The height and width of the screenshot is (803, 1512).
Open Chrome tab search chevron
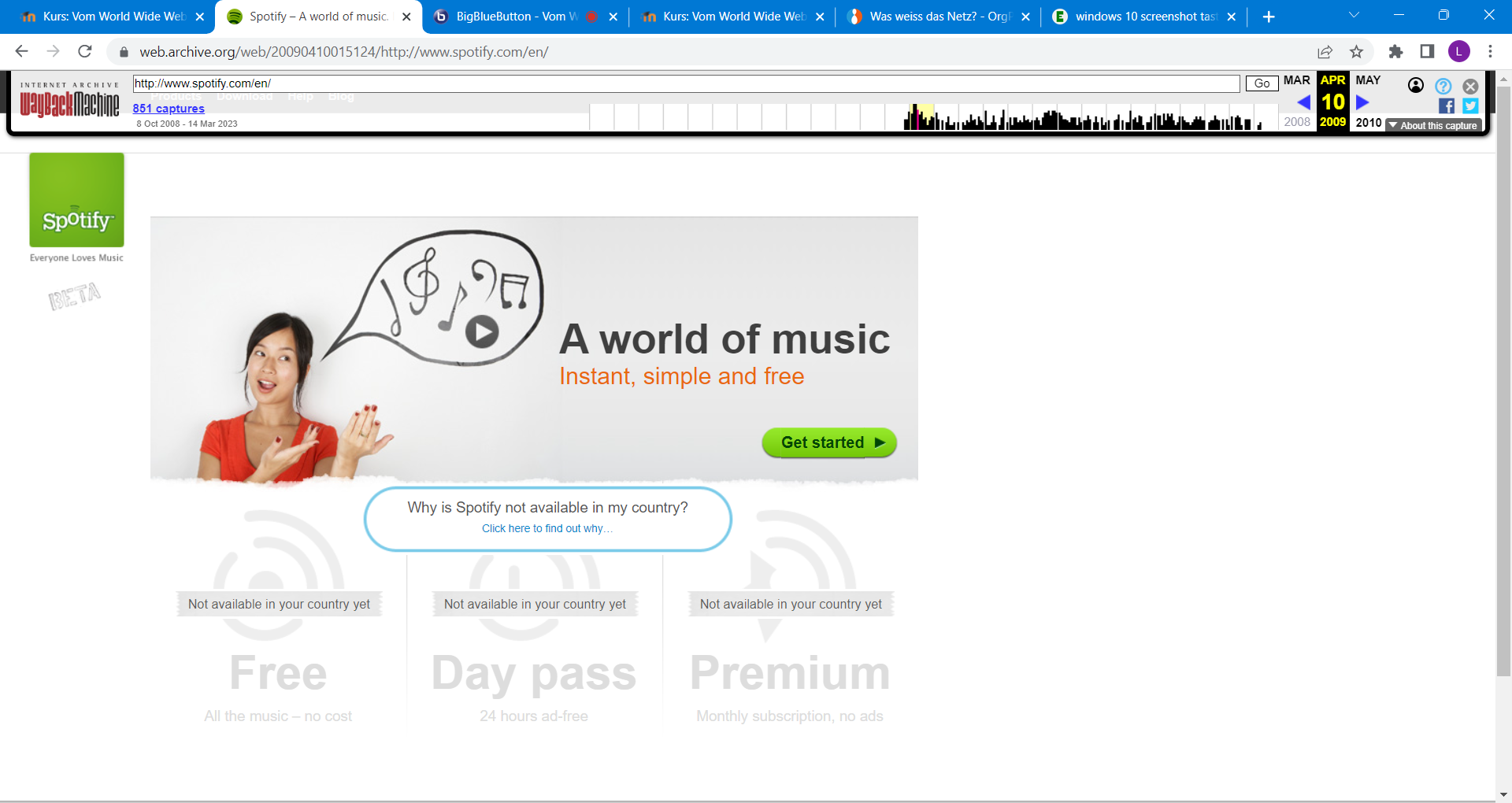click(1354, 16)
